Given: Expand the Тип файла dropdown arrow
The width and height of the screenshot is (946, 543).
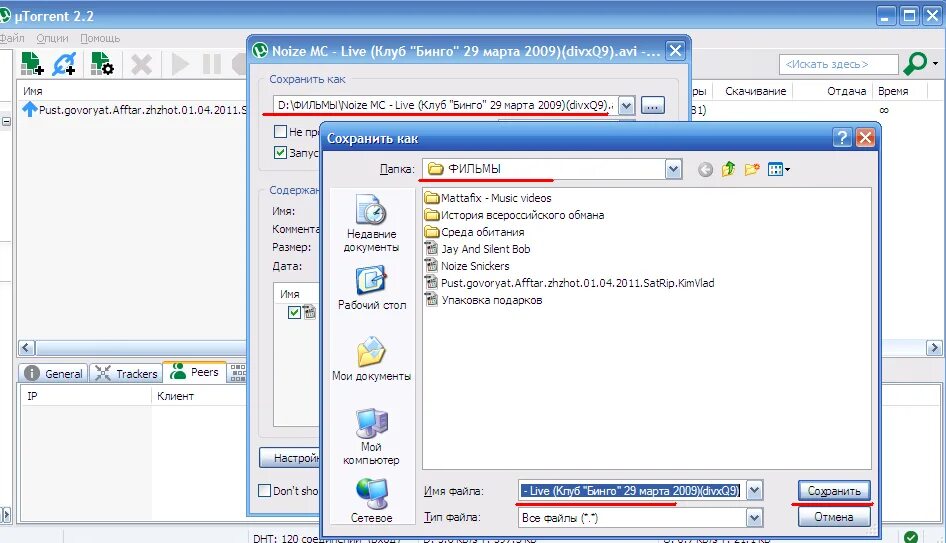Looking at the screenshot, I should [x=754, y=517].
